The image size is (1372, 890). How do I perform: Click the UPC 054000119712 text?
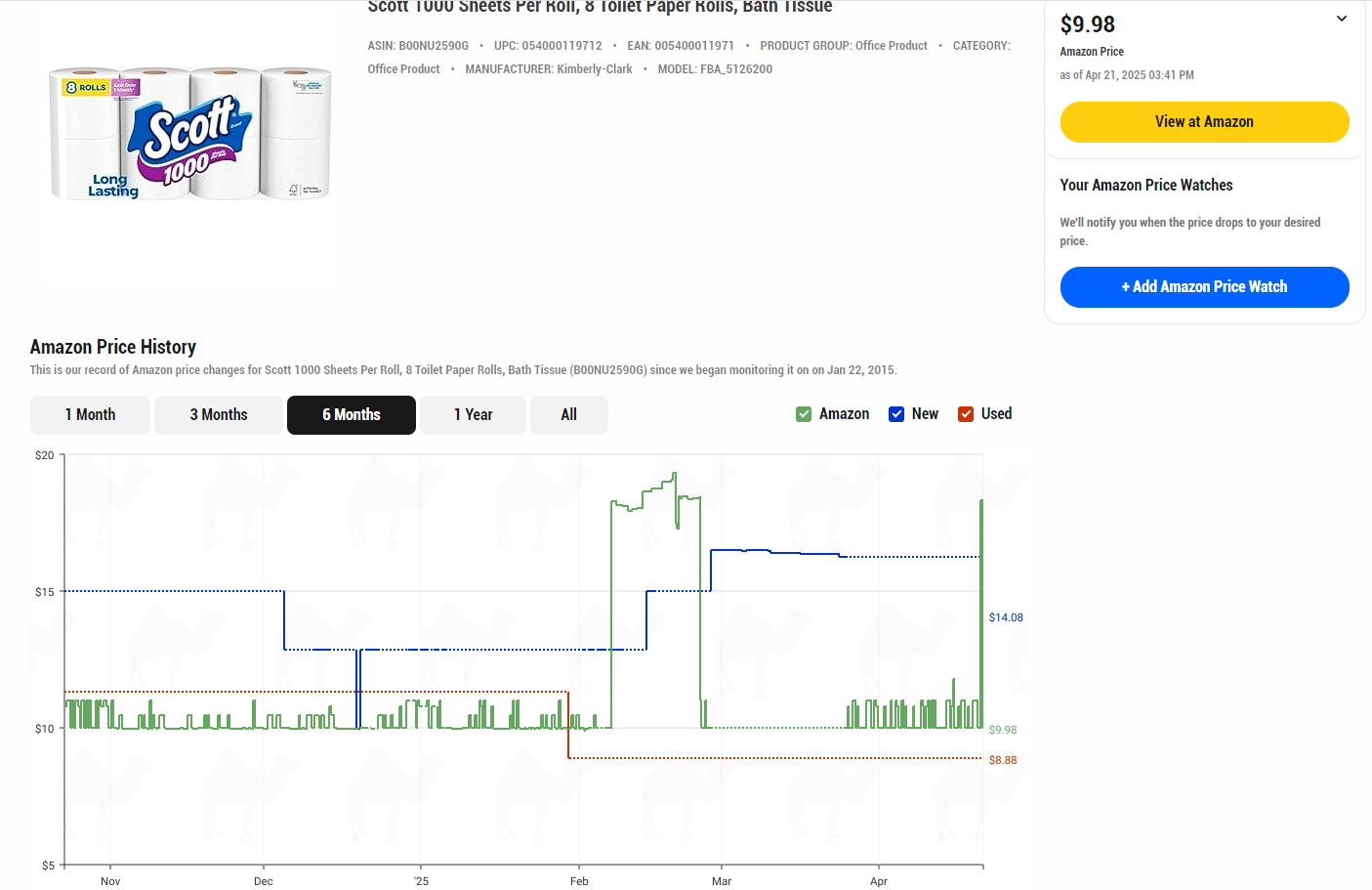click(x=548, y=46)
